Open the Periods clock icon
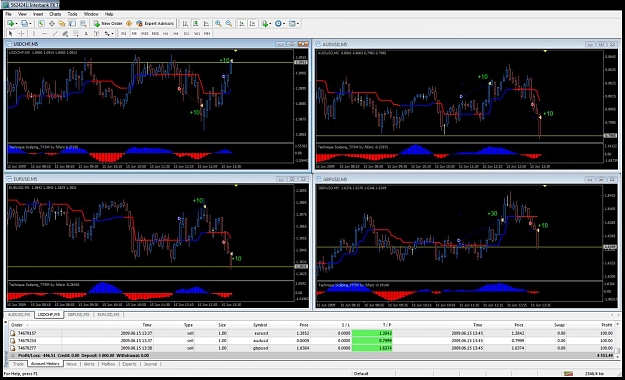 point(278,24)
